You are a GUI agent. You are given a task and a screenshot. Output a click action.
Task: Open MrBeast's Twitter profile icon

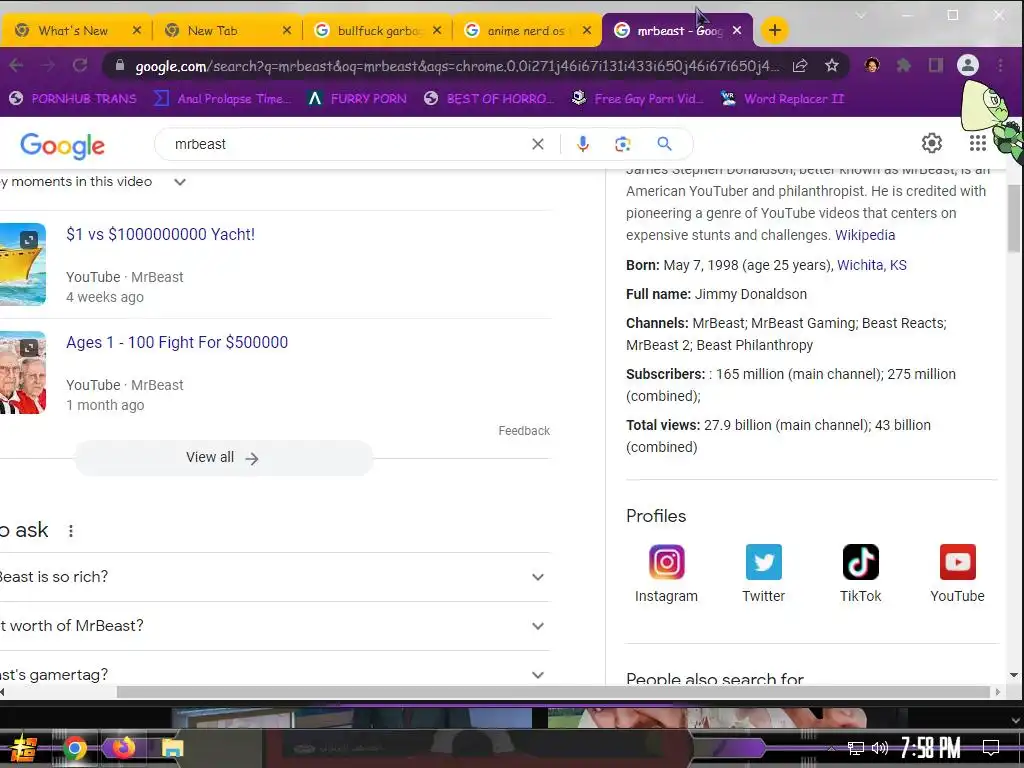tap(763, 562)
